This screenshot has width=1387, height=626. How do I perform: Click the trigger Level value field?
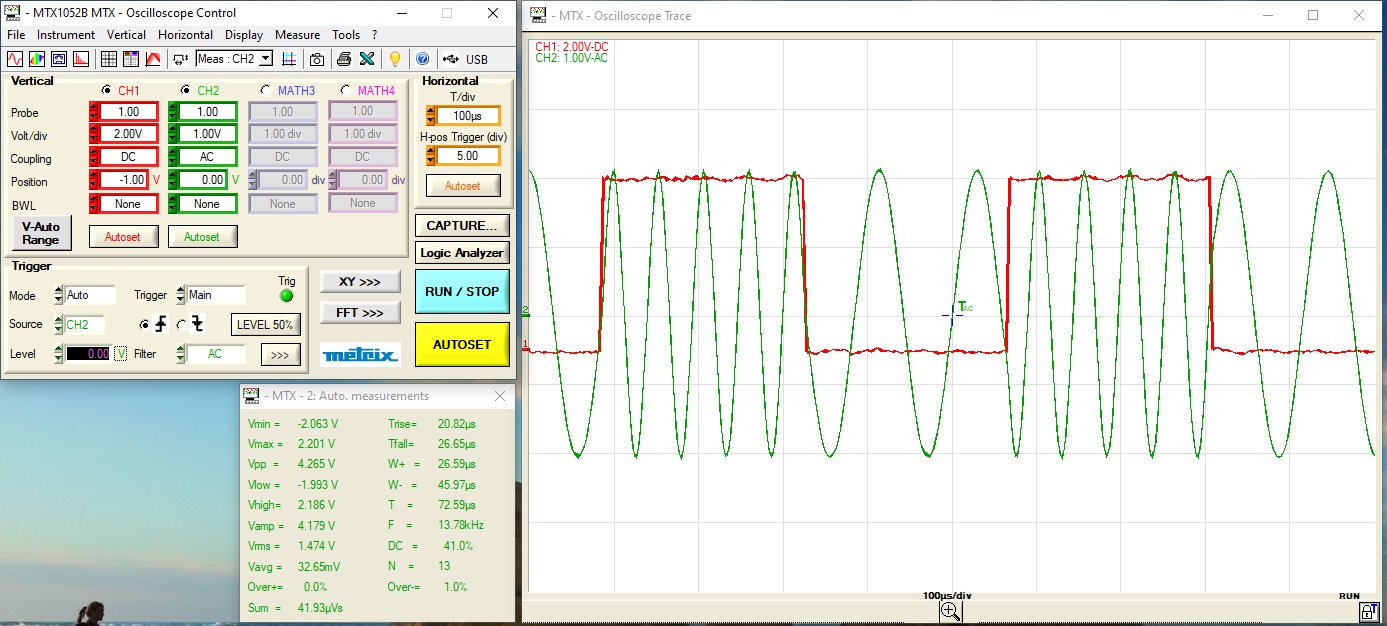(88, 354)
